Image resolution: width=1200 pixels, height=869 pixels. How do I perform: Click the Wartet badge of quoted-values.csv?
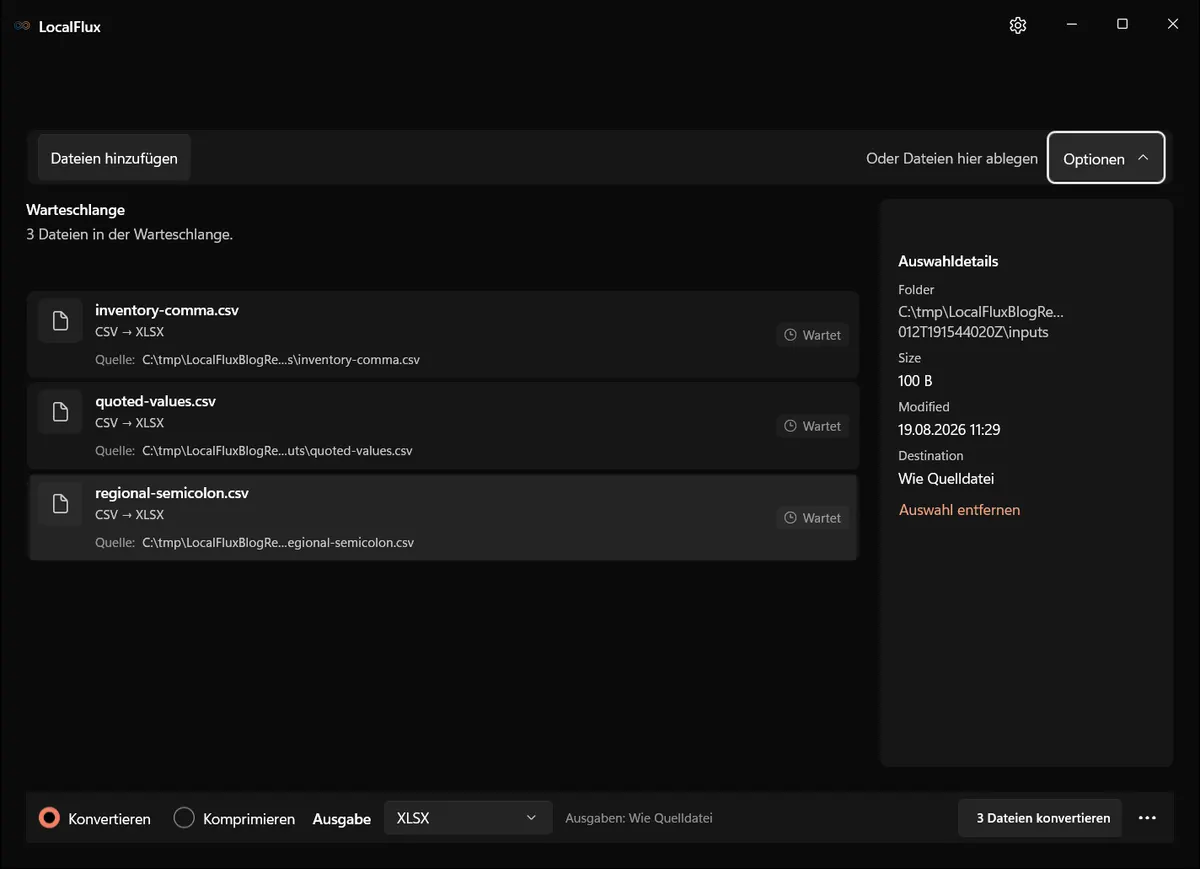click(x=812, y=426)
